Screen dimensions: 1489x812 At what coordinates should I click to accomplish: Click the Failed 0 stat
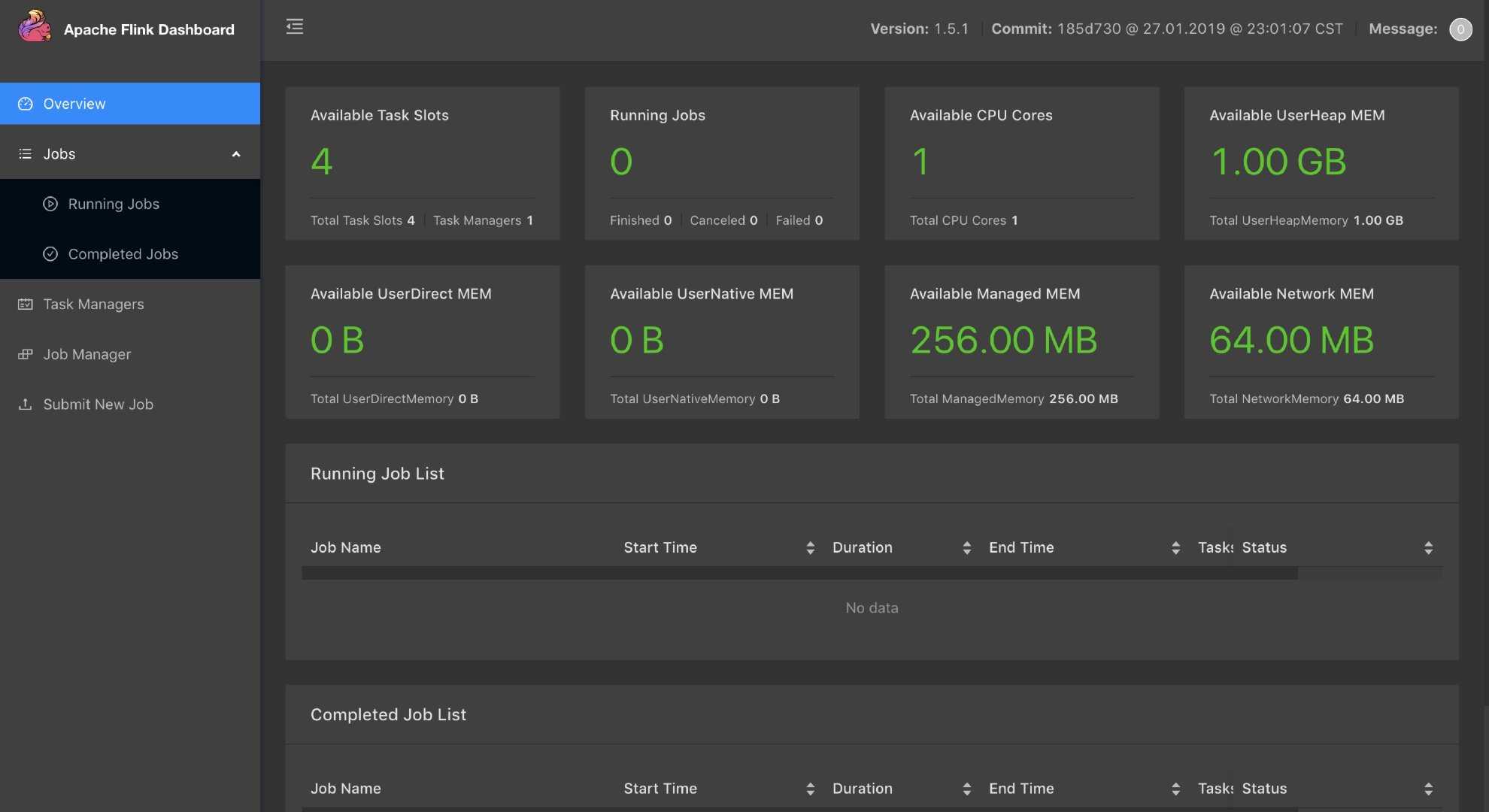point(799,220)
